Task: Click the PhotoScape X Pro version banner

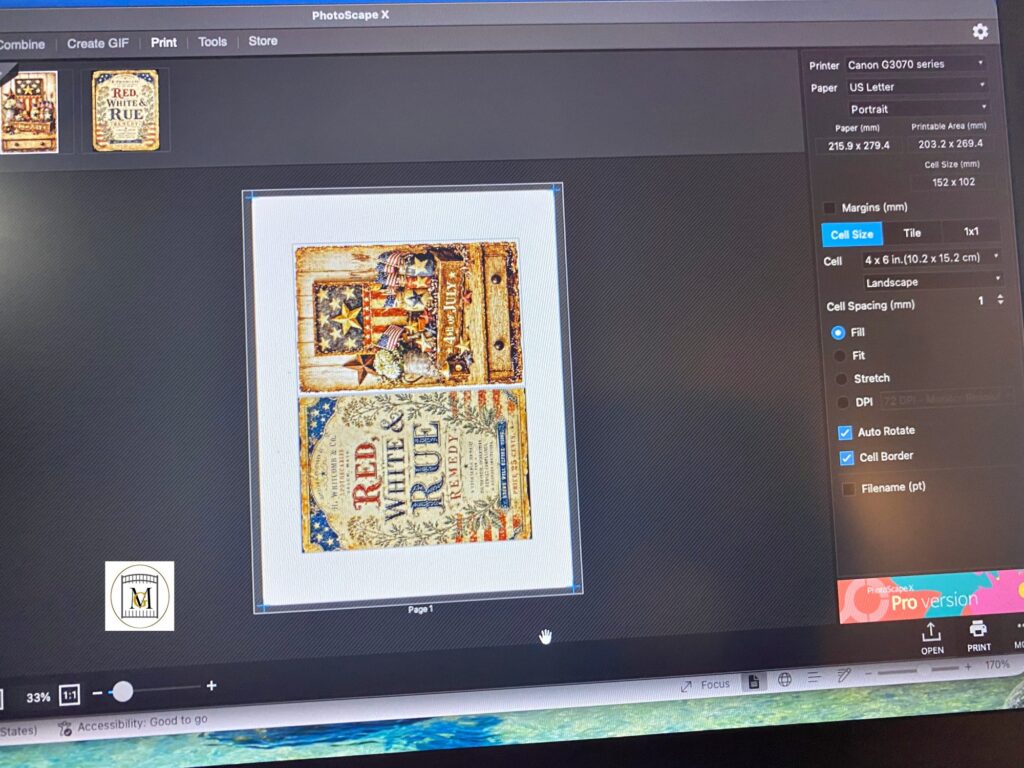Action: (x=931, y=597)
